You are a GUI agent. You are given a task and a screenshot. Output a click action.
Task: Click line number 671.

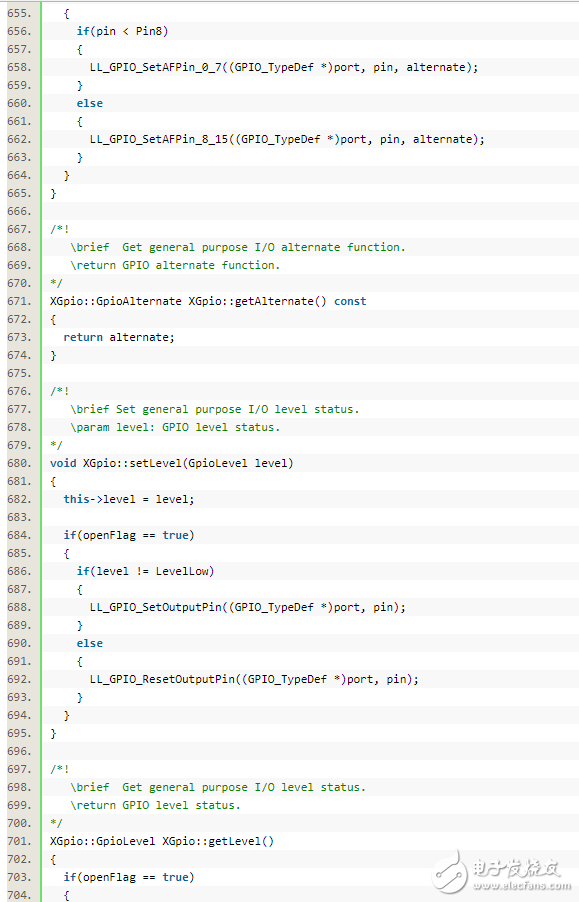click(19, 301)
